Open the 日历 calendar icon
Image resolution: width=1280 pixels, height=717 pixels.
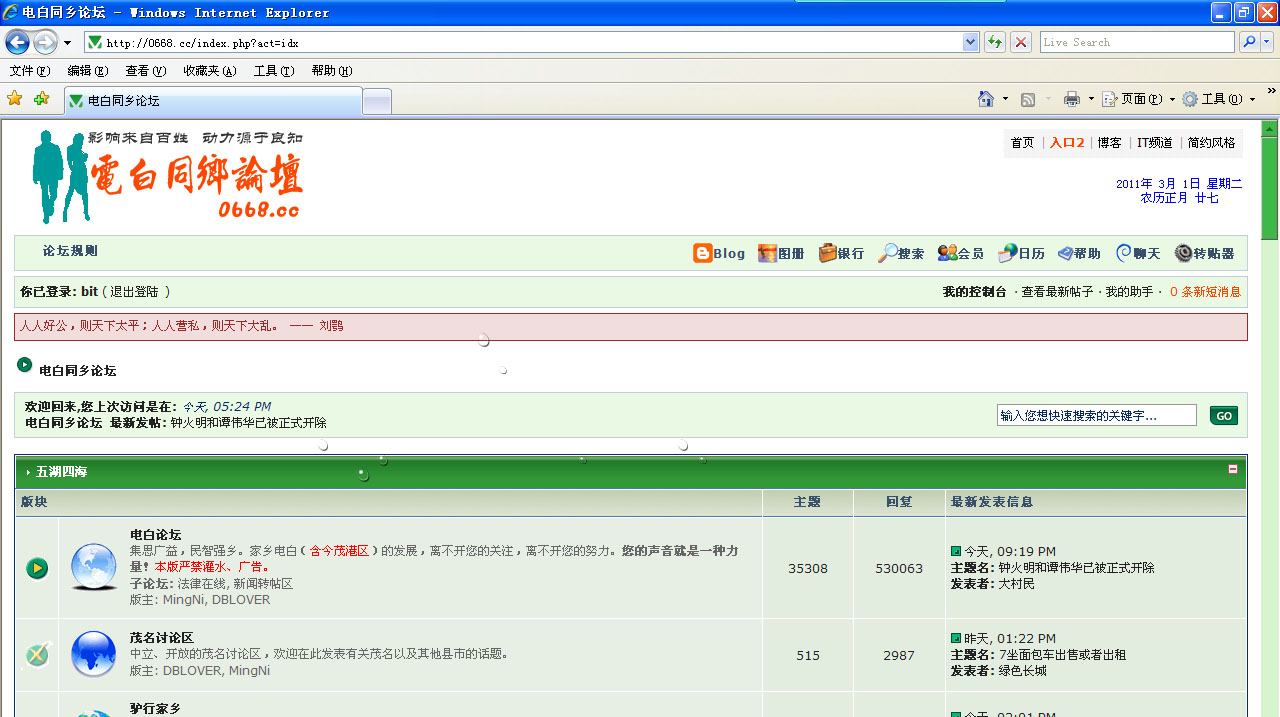tap(1008, 254)
